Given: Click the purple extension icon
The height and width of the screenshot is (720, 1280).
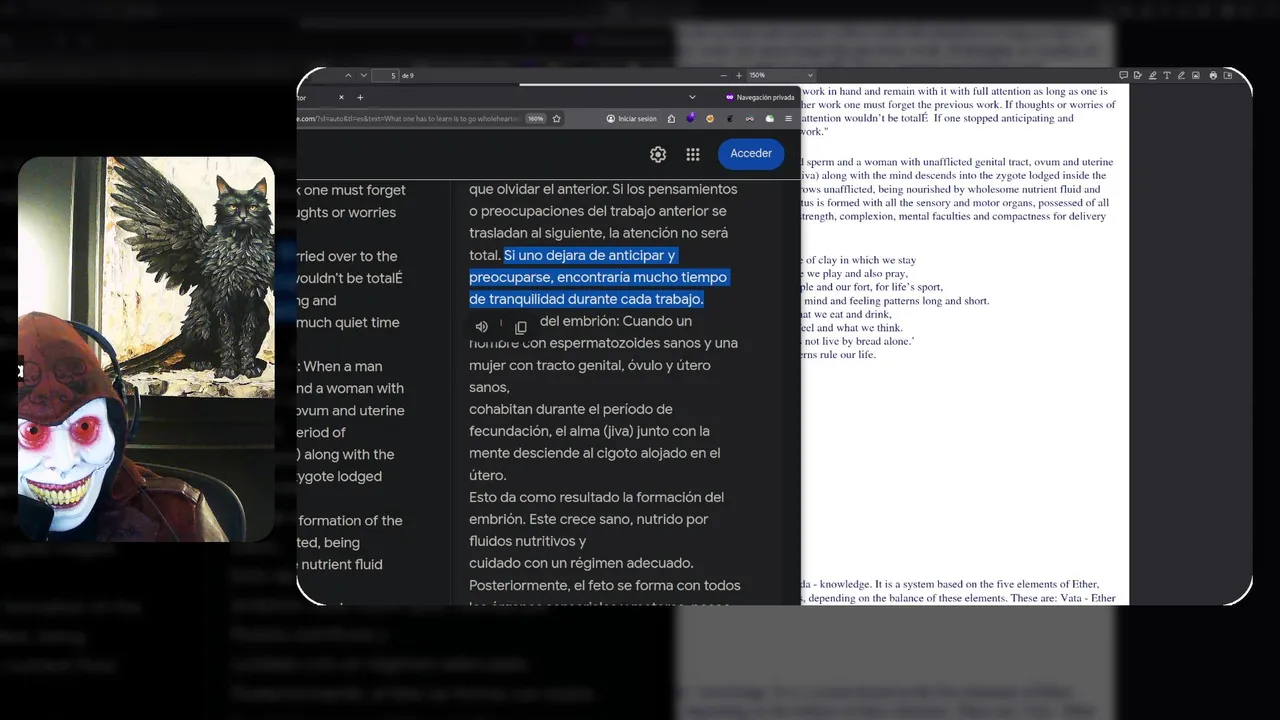Looking at the screenshot, I should pos(691,117).
